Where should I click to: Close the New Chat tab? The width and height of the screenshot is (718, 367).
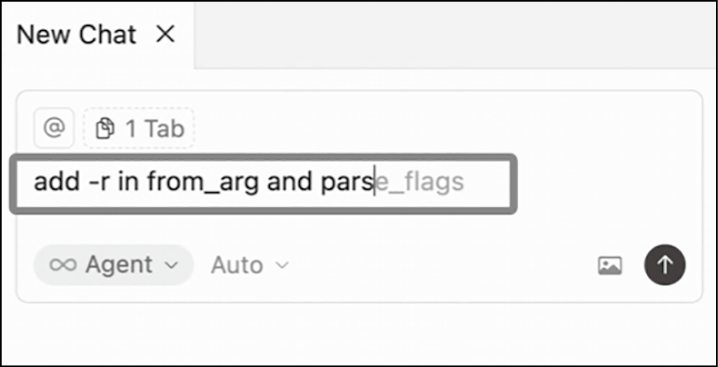[165, 34]
